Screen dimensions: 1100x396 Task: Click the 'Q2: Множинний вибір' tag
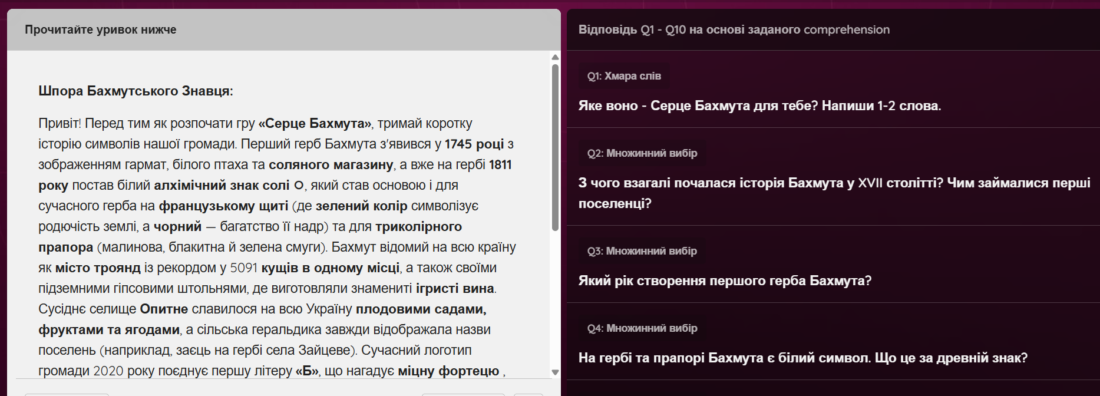pos(643,153)
